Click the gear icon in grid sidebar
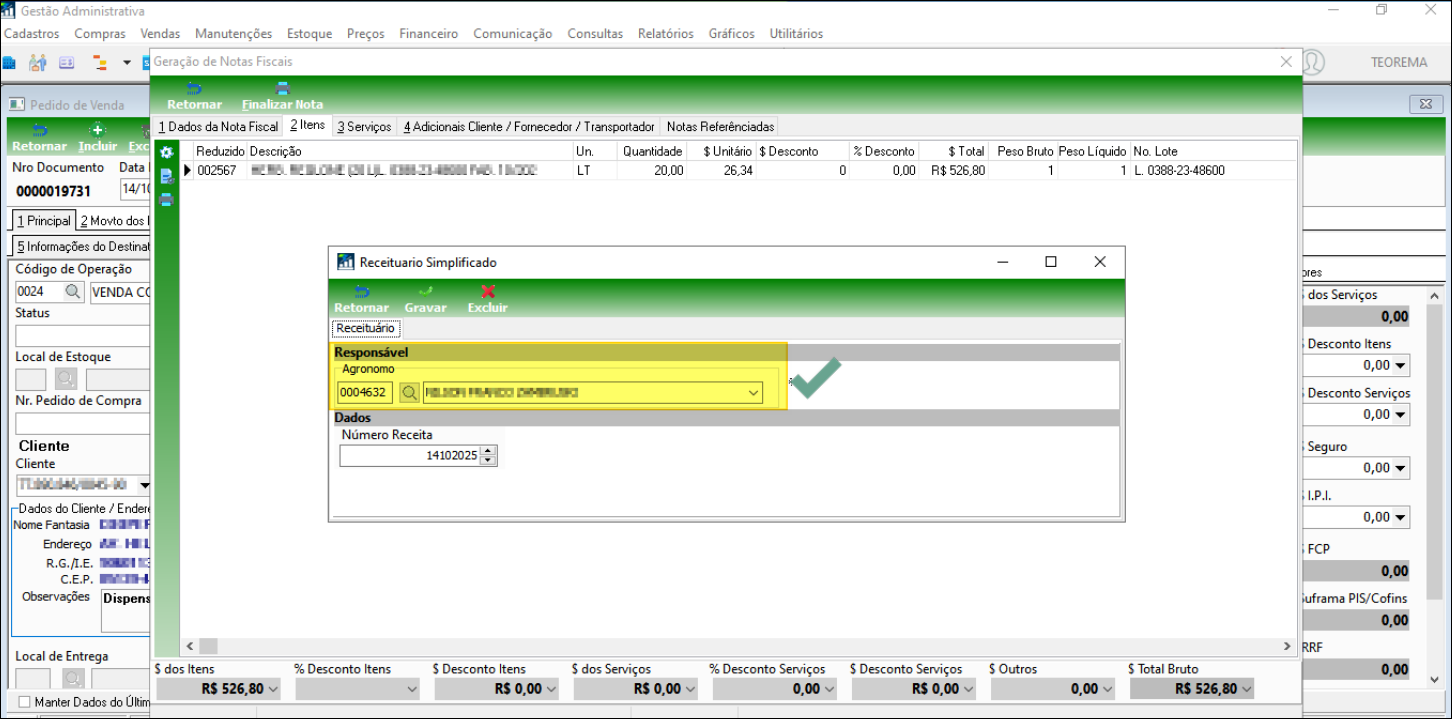This screenshot has height=719, width=1452. (x=167, y=152)
